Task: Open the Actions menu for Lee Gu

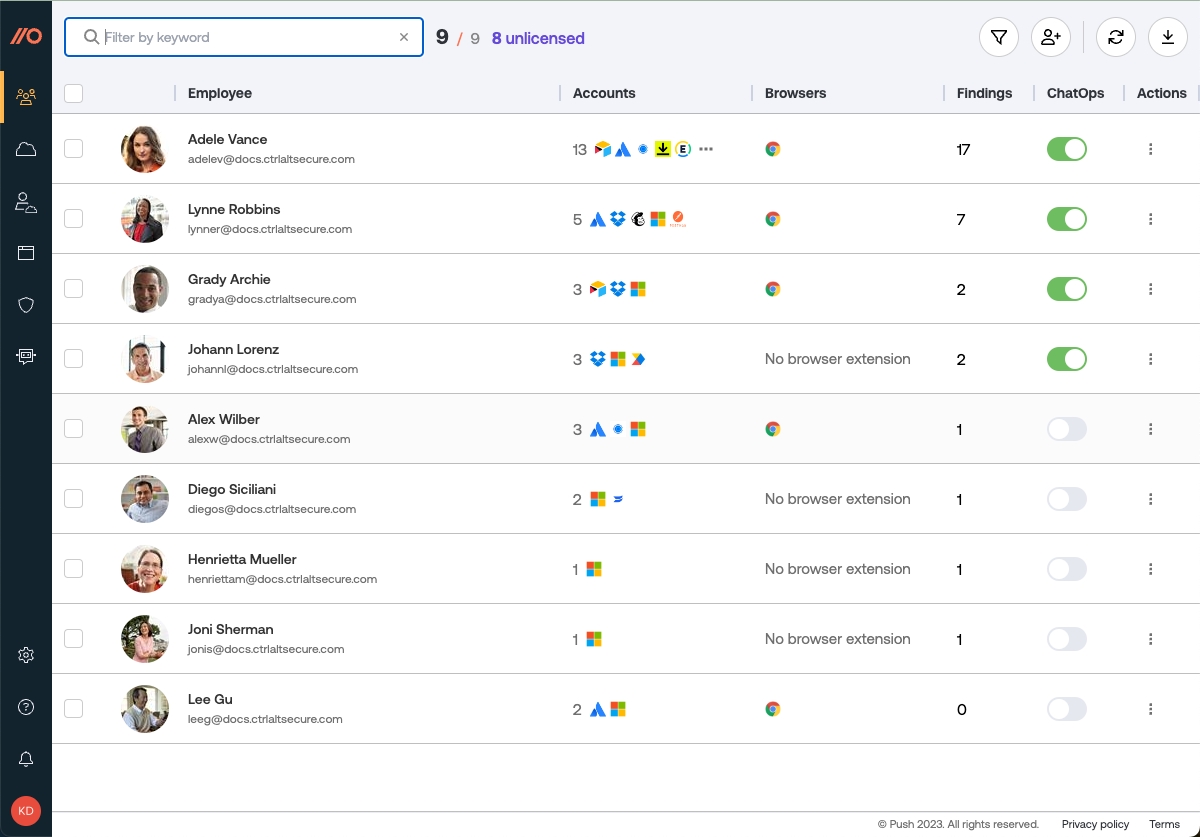Action: pos(1150,708)
